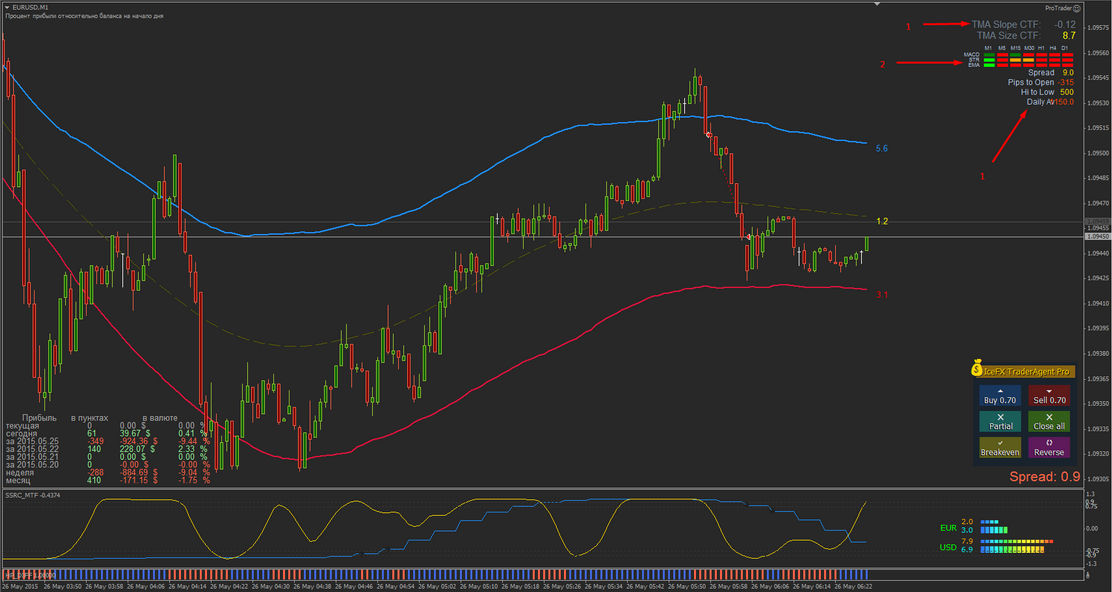Image resolution: width=1112 pixels, height=592 pixels.
Task: Click the bright green EMA M1 cell
Action: [989, 65]
